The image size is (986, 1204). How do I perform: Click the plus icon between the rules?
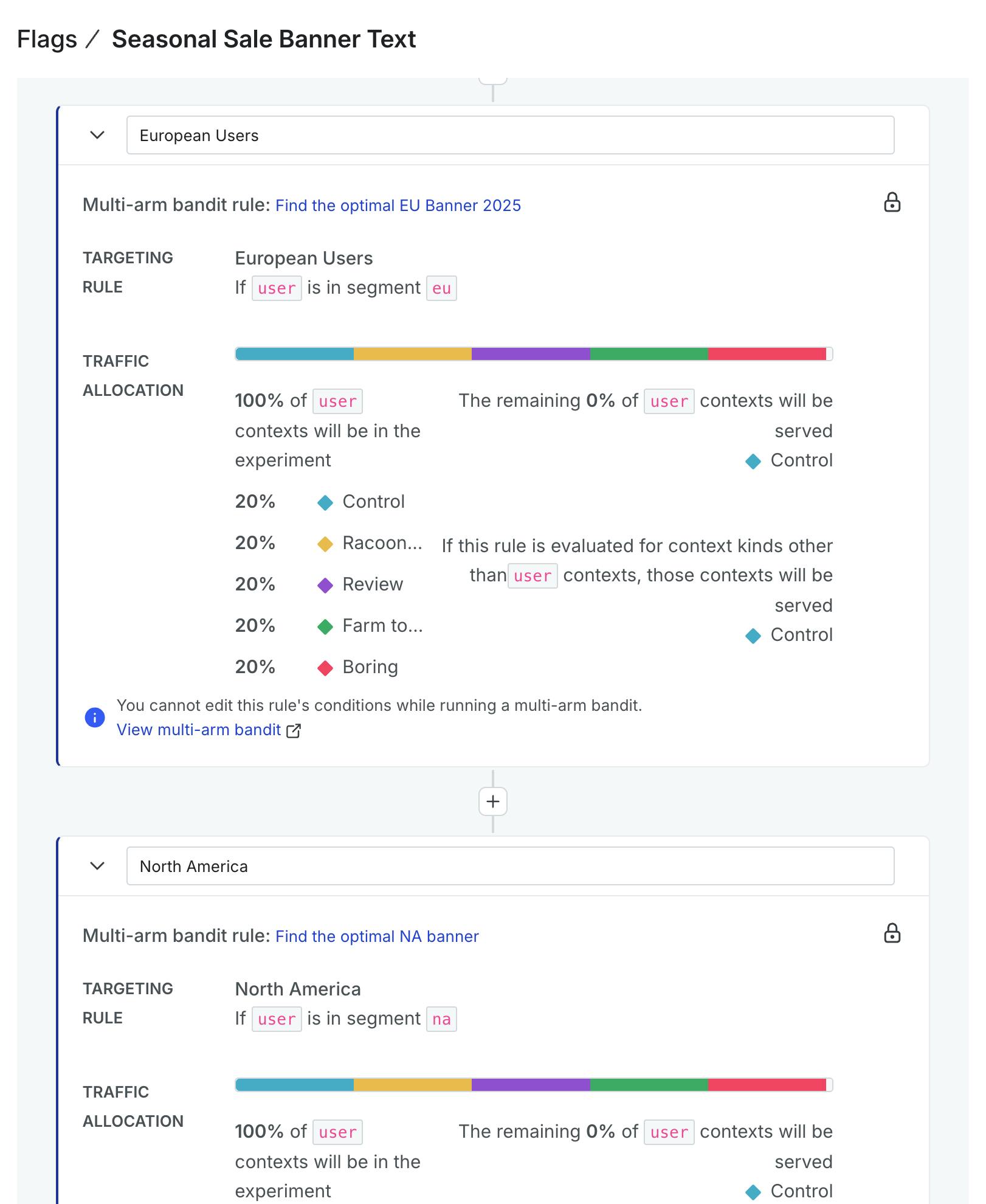(493, 801)
